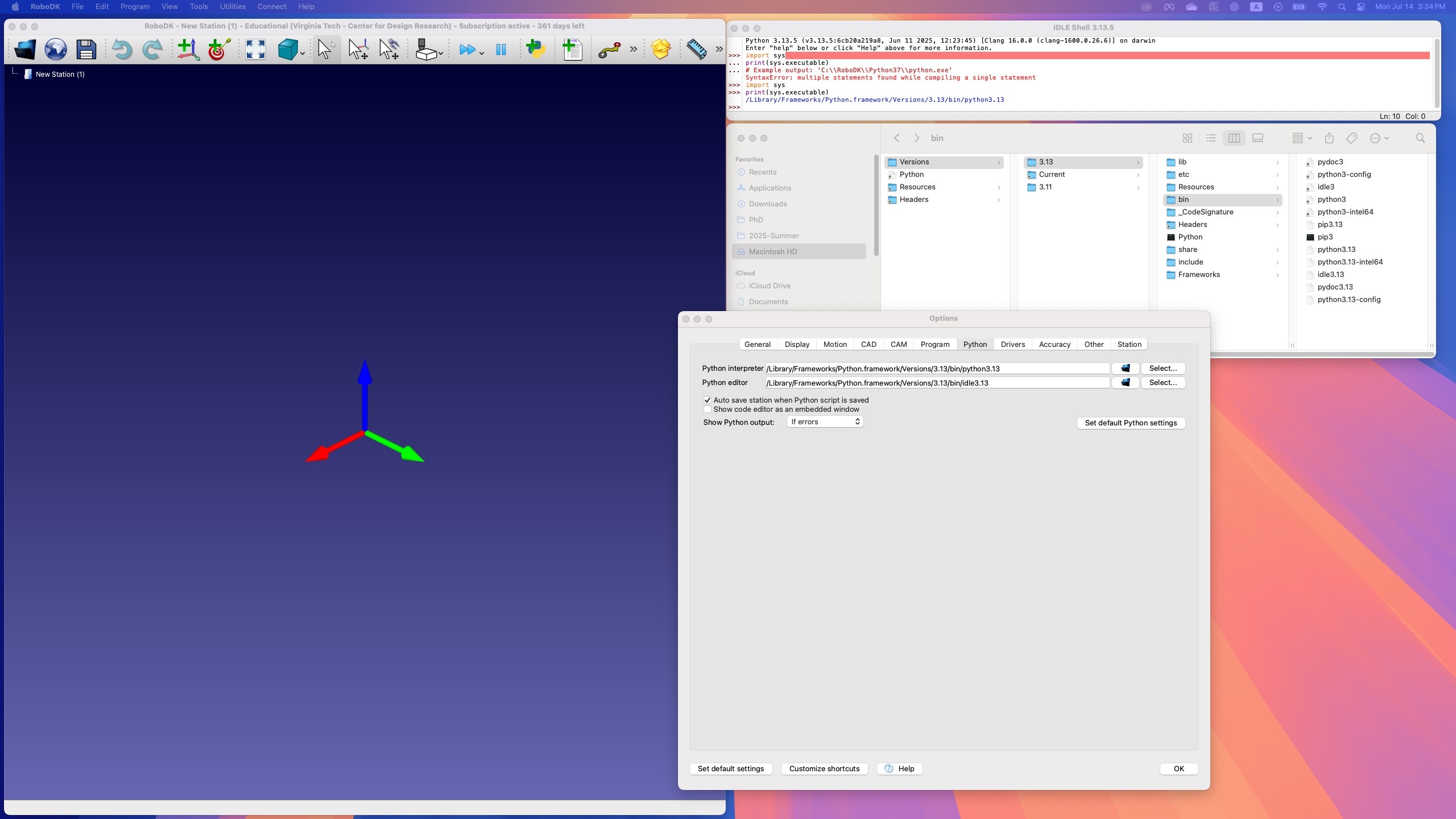Viewport: 1456px width, 819px height.
Task: Switch to the Drivers tab
Action: 1012,344
